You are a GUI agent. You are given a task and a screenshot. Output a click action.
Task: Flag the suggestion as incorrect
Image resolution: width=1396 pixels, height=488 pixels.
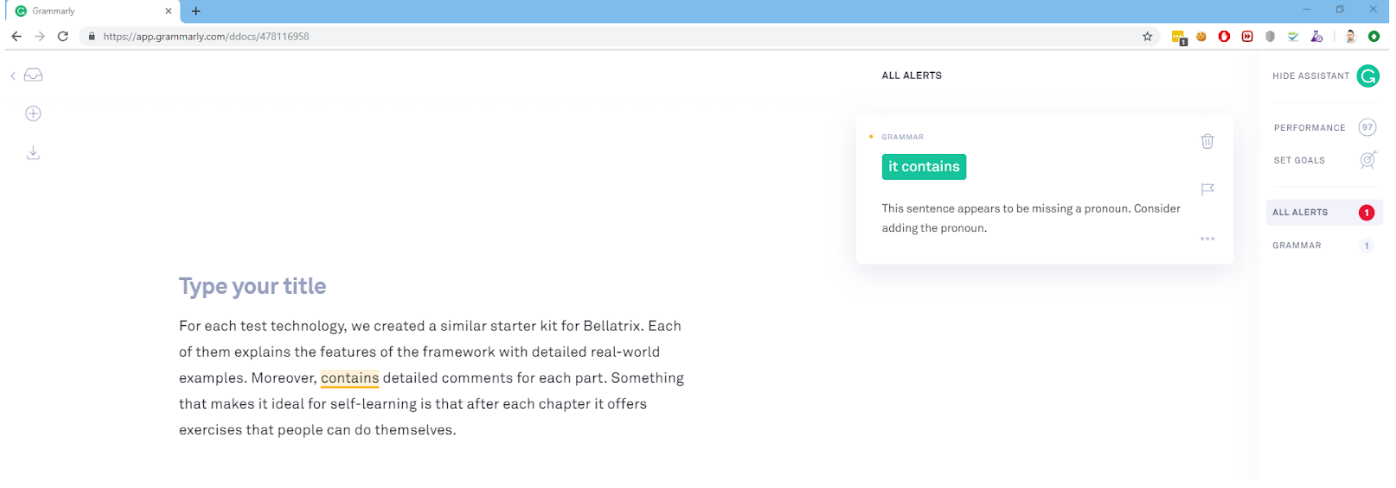coord(1207,189)
